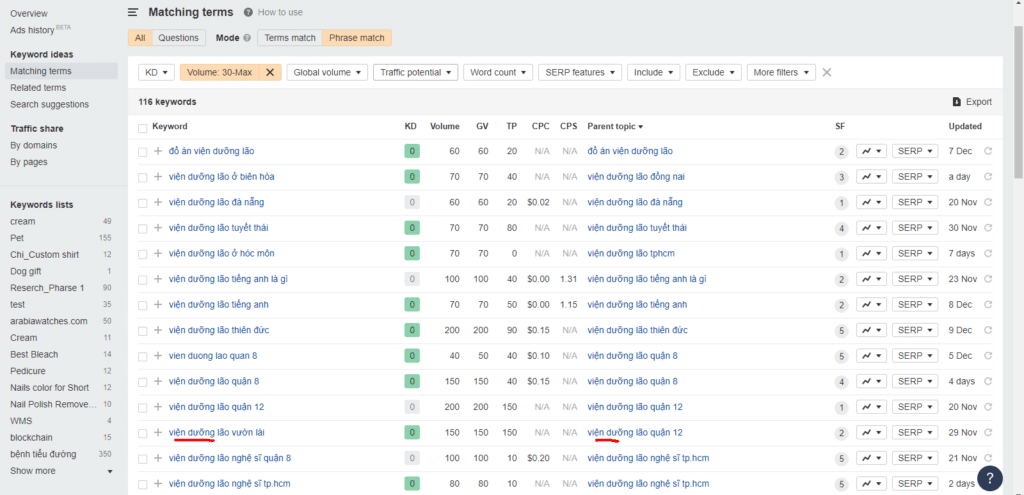1024x495 pixels.
Task: Open the KD filter dropdown
Action: pos(157,72)
